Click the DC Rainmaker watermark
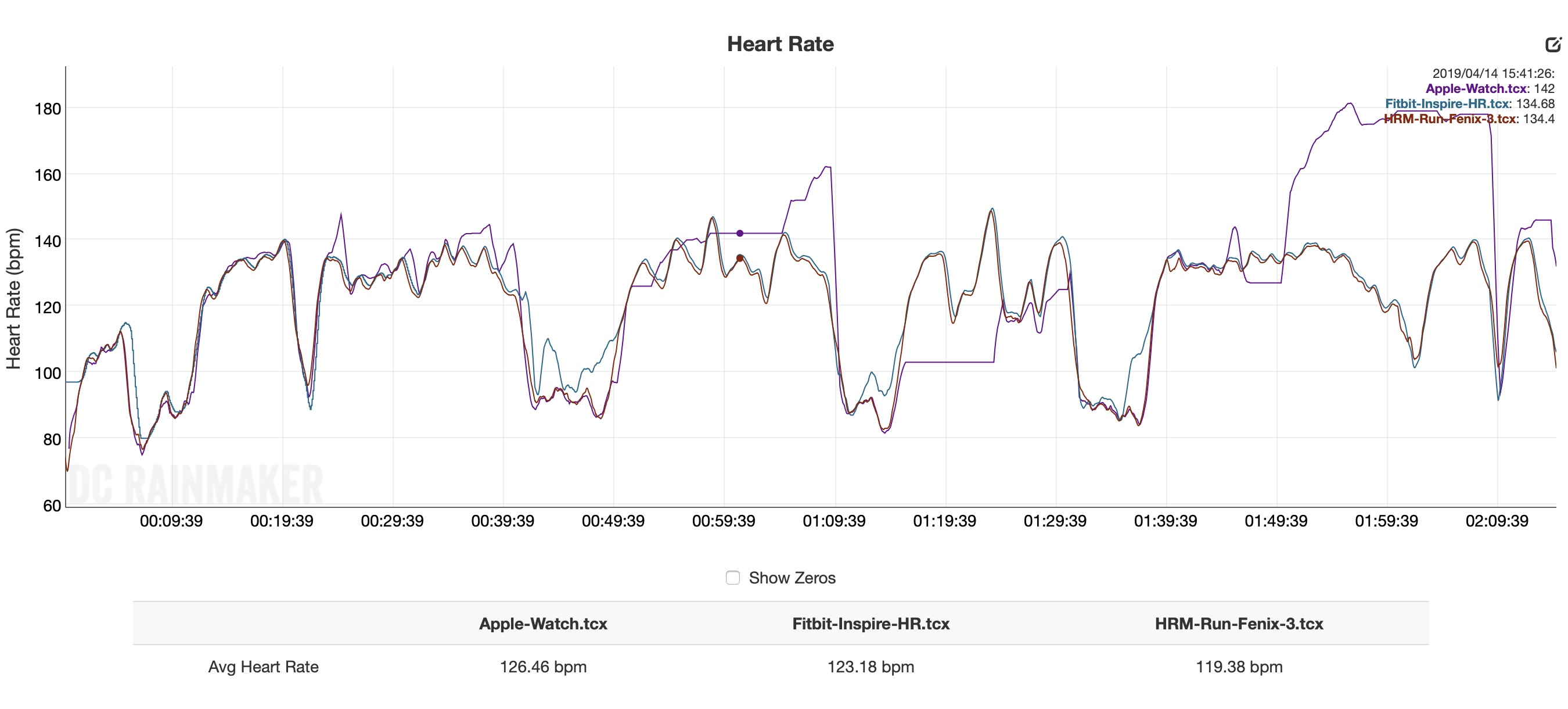Screen dimensions: 1568x709 (x=195, y=485)
